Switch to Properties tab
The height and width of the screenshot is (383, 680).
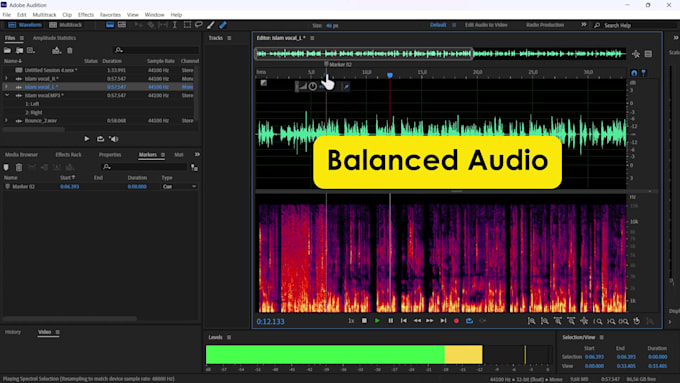110,155
